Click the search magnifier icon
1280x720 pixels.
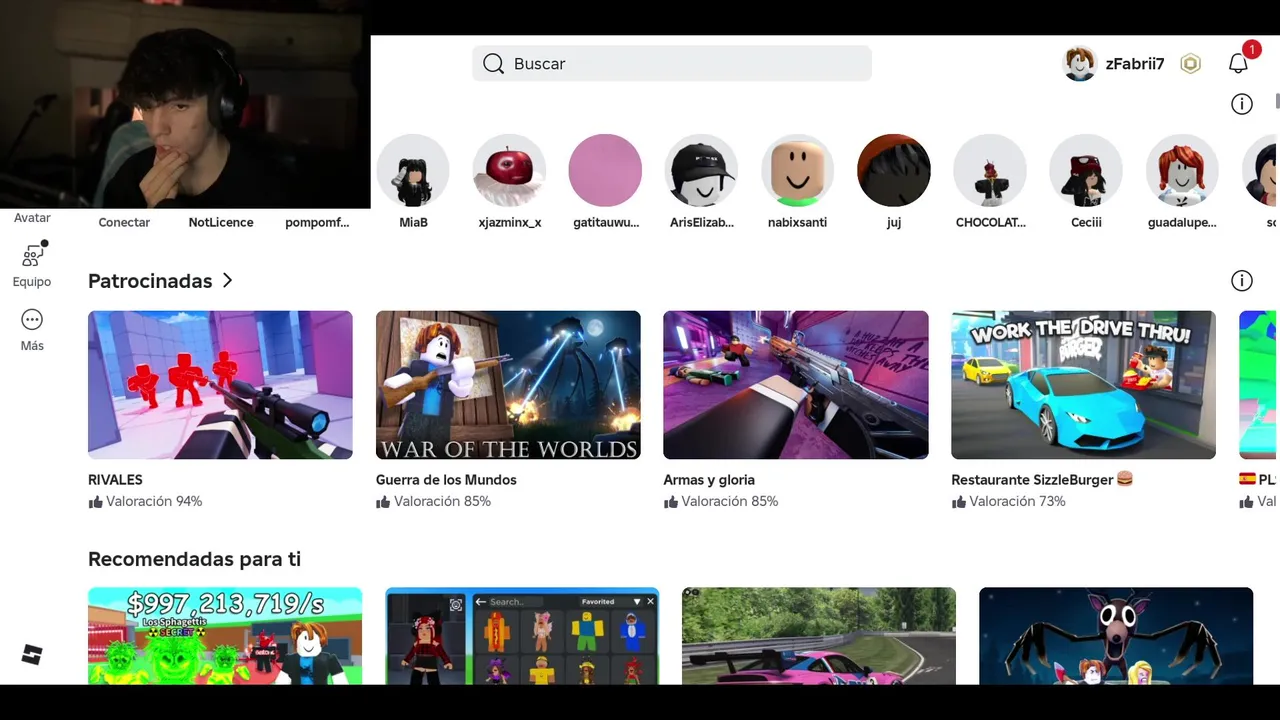[x=493, y=64]
